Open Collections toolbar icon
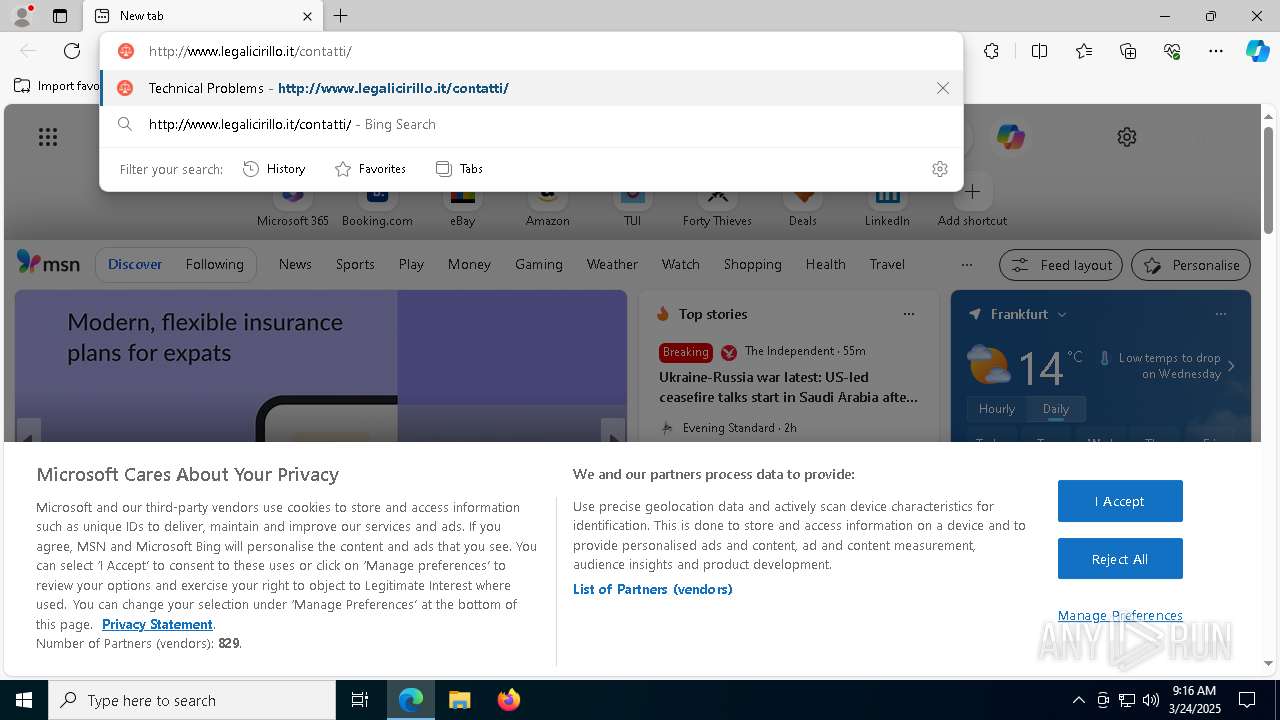 tap(1128, 51)
